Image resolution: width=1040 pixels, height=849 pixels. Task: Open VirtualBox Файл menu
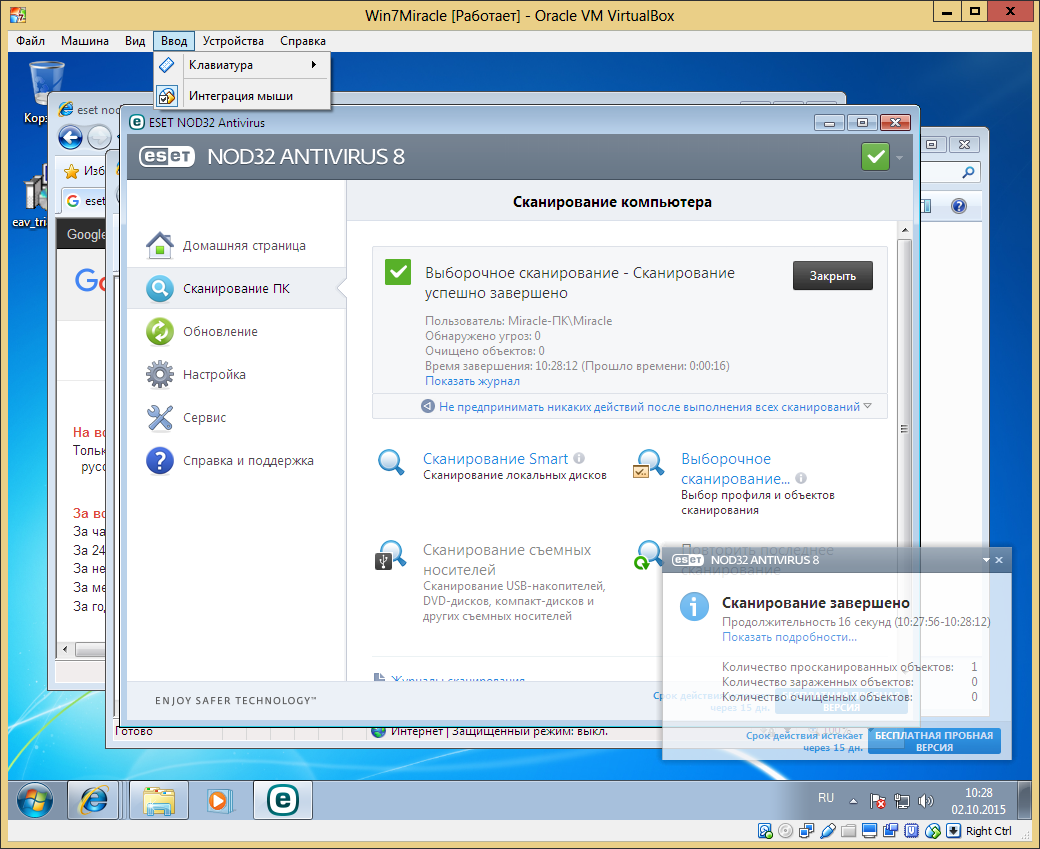coord(31,41)
